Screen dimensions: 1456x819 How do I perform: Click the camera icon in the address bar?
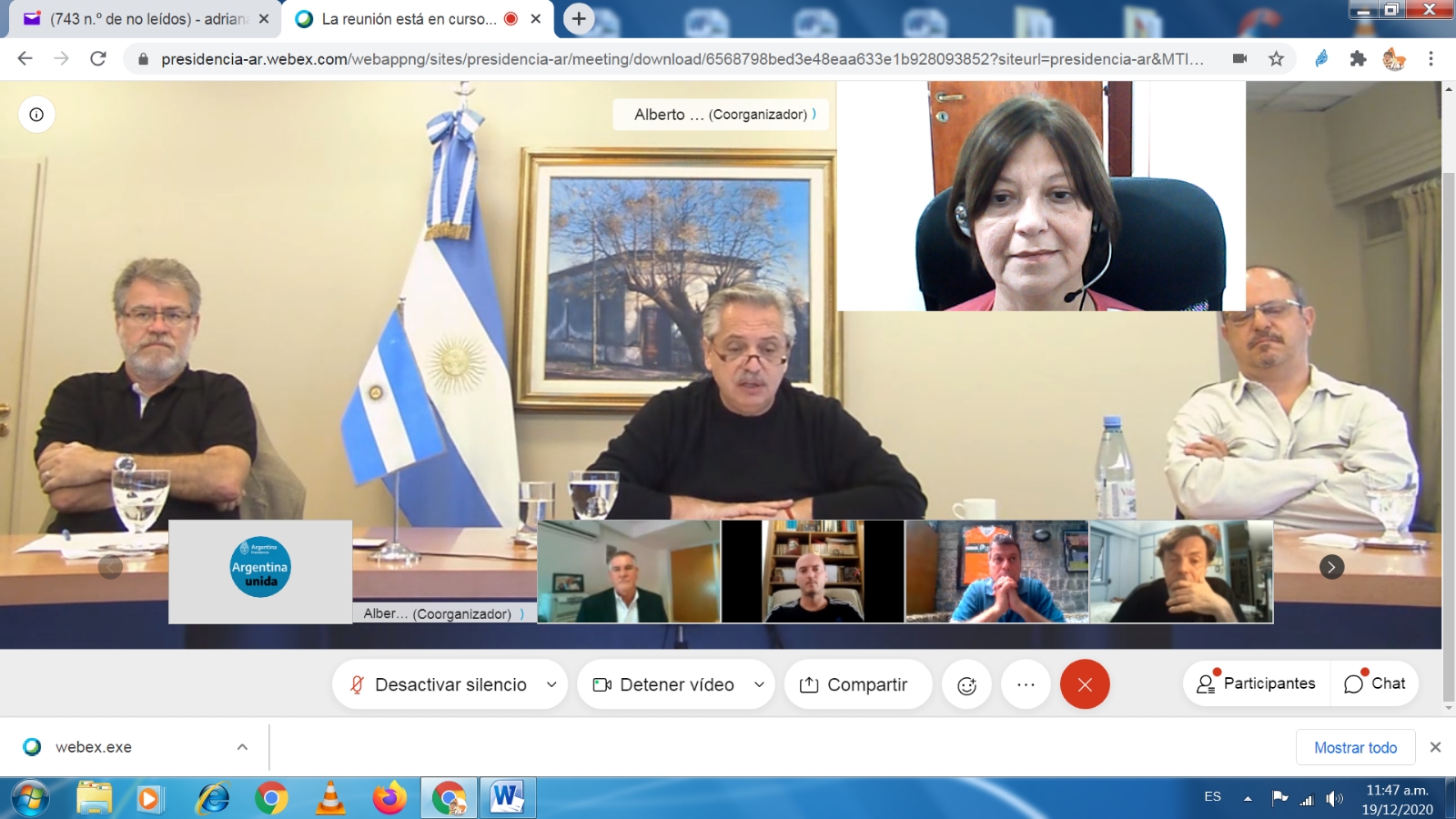pos(1239,59)
